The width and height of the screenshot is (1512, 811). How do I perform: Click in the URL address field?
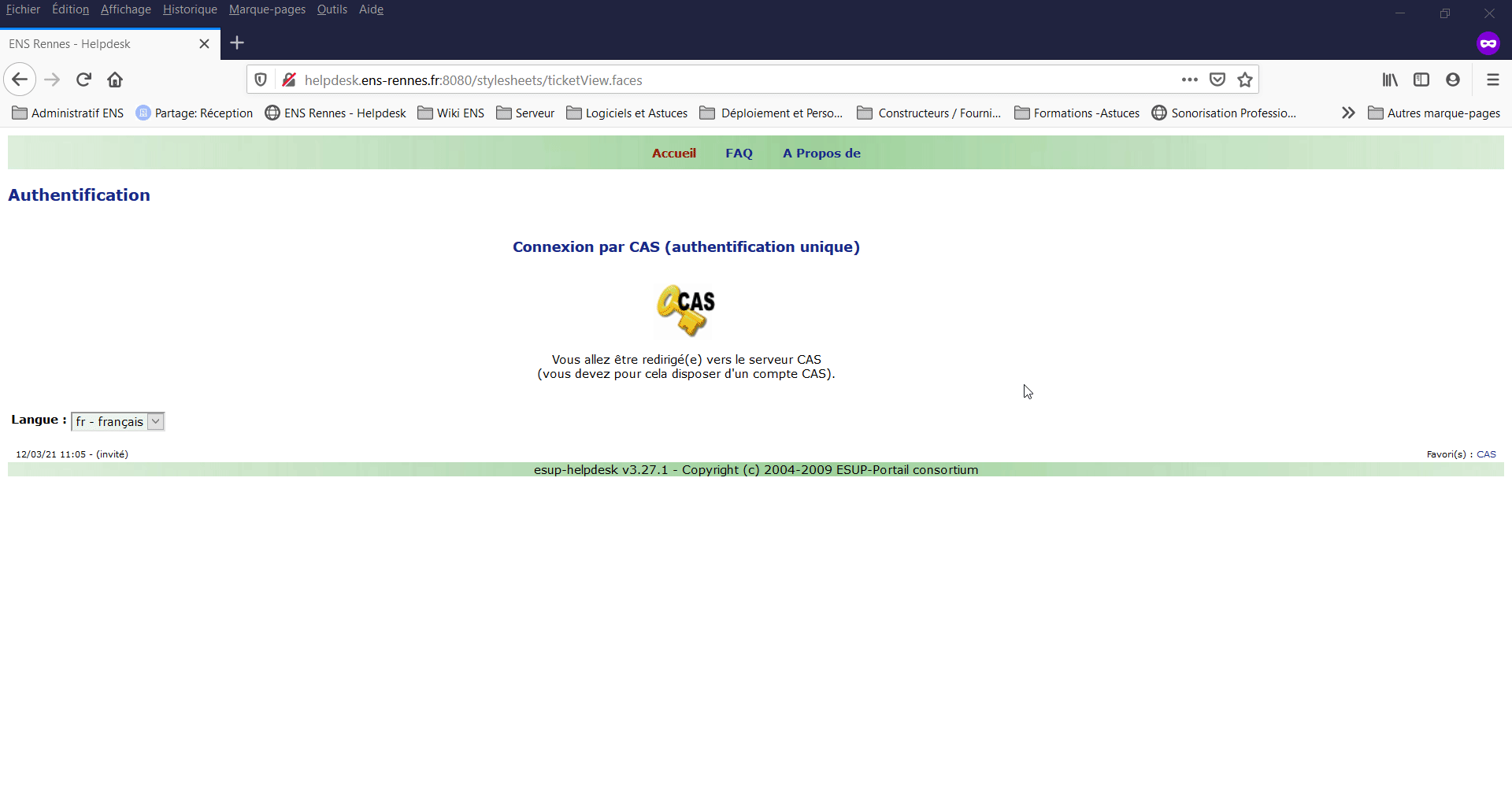tap(709, 80)
